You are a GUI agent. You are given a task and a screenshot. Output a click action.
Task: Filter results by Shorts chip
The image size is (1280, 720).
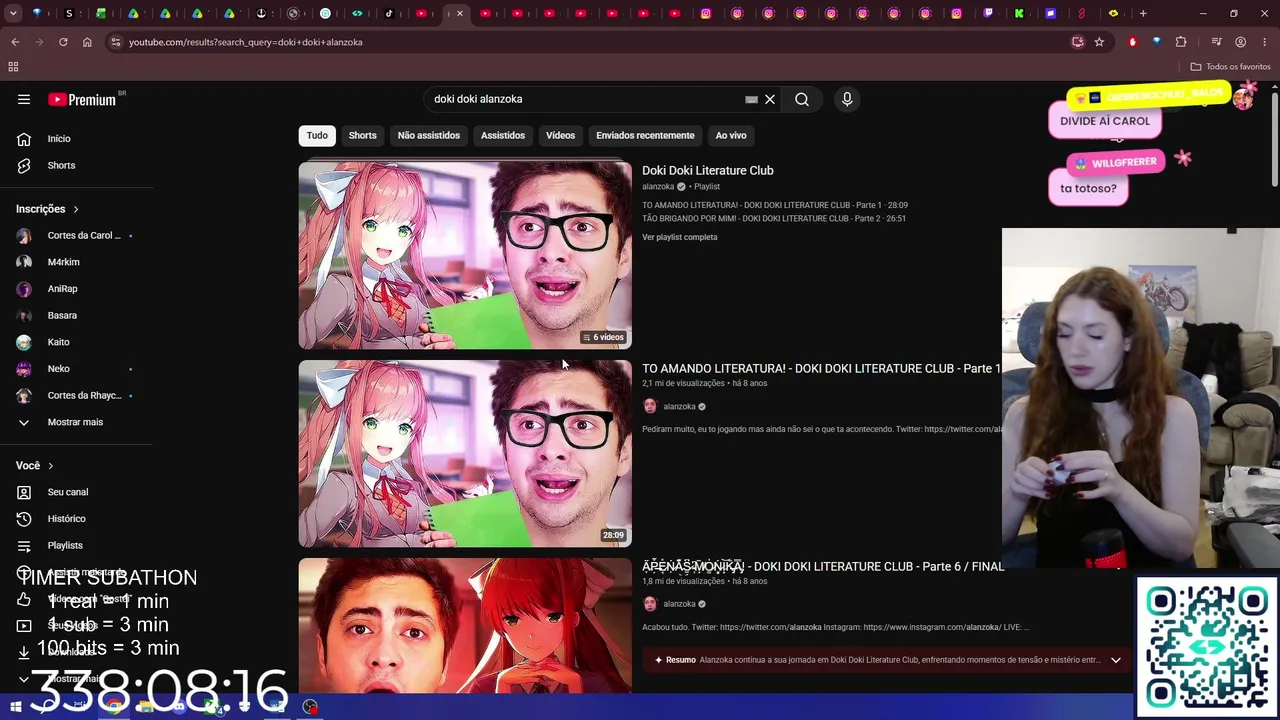point(362,135)
